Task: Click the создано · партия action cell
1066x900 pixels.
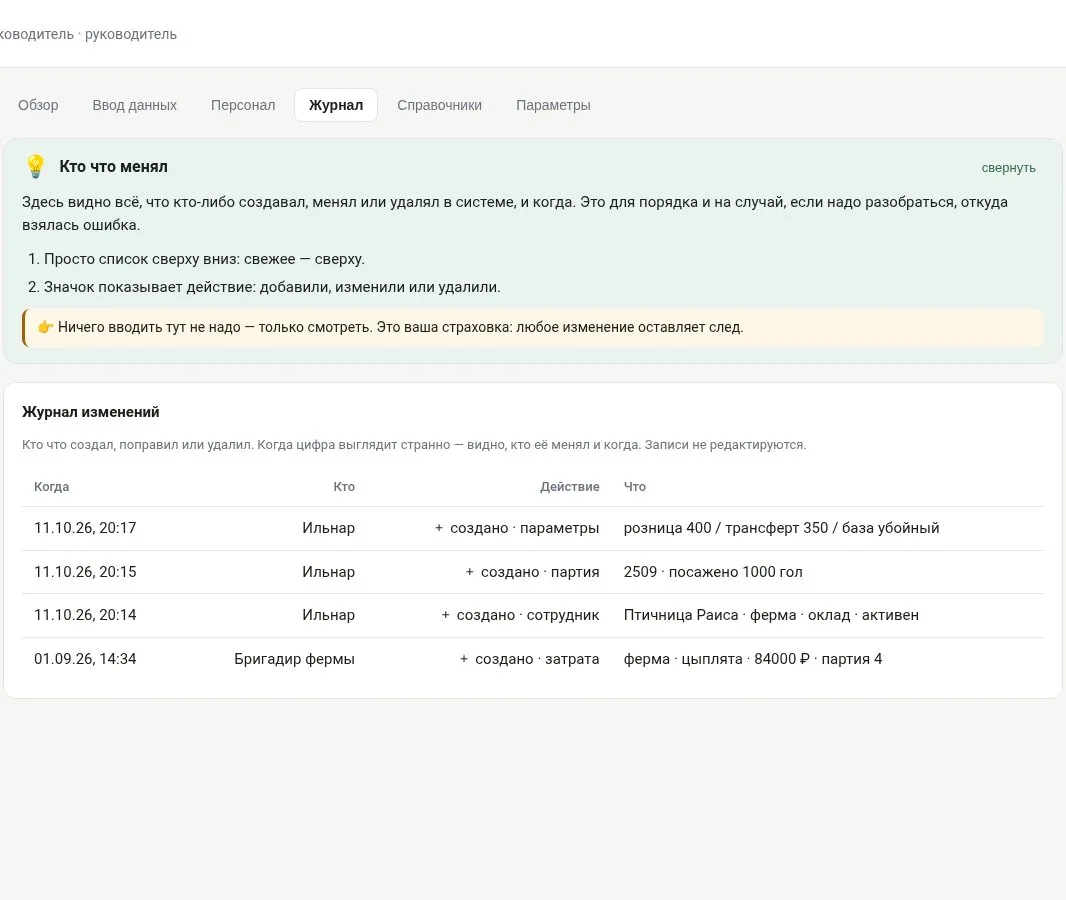Action: tap(532, 572)
